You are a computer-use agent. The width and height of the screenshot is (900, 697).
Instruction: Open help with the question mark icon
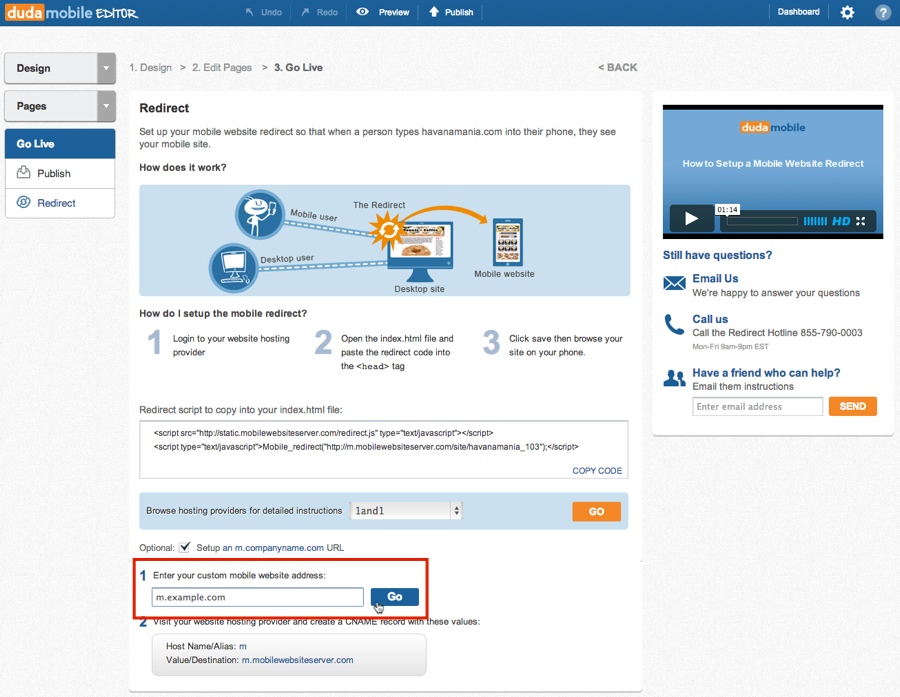[883, 12]
